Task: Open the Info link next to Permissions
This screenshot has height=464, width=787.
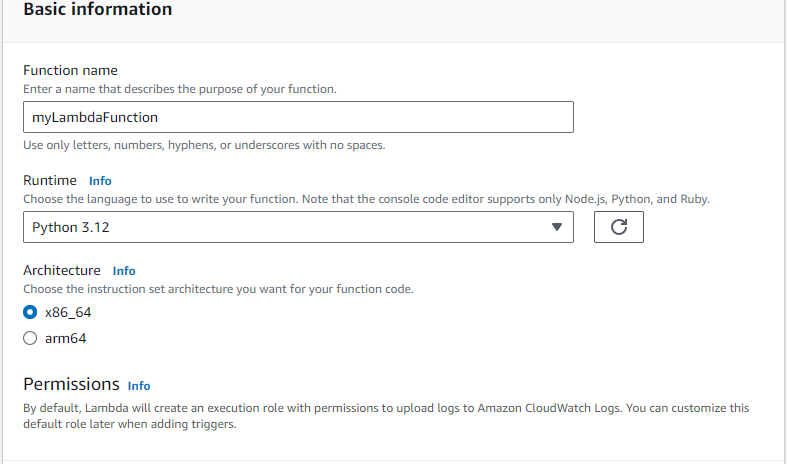Action: point(139,386)
